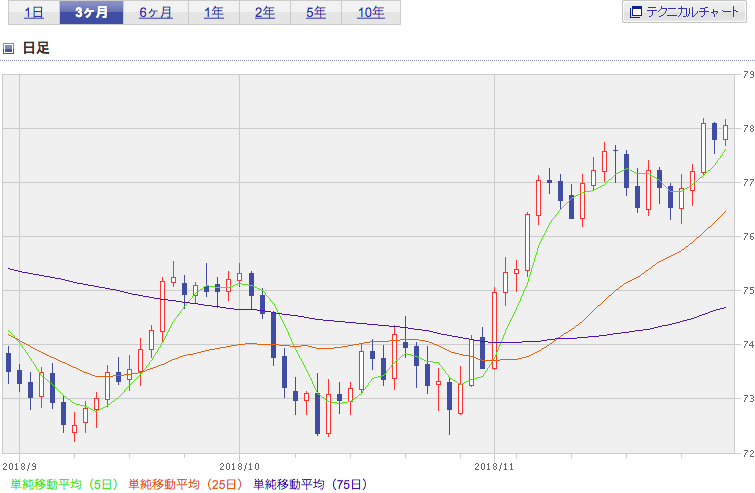Screen dimensions: 755x493
Task: Click the 75 price axis label
Action: [748, 290]
